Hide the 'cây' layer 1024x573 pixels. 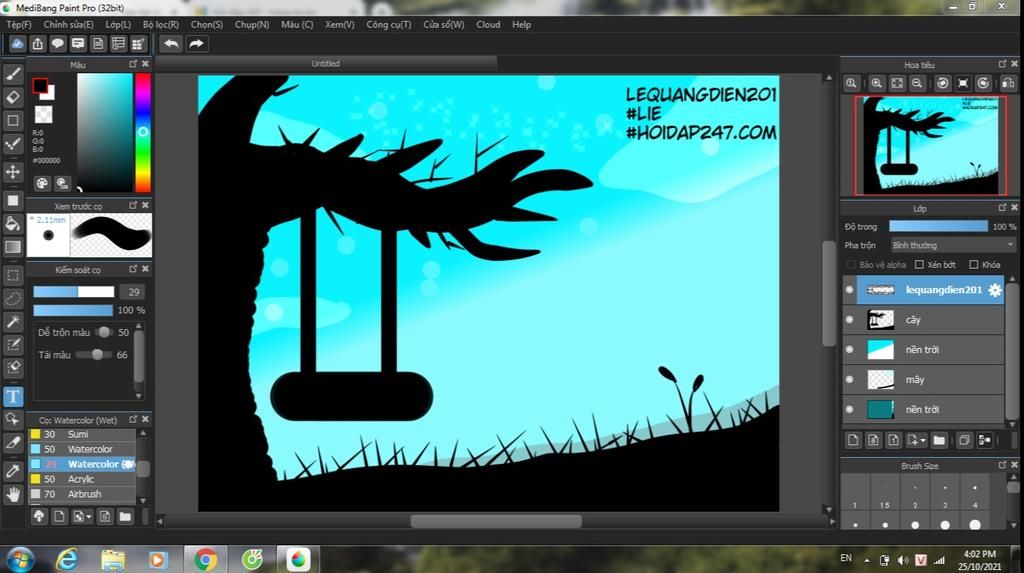(x=850, y=319)
